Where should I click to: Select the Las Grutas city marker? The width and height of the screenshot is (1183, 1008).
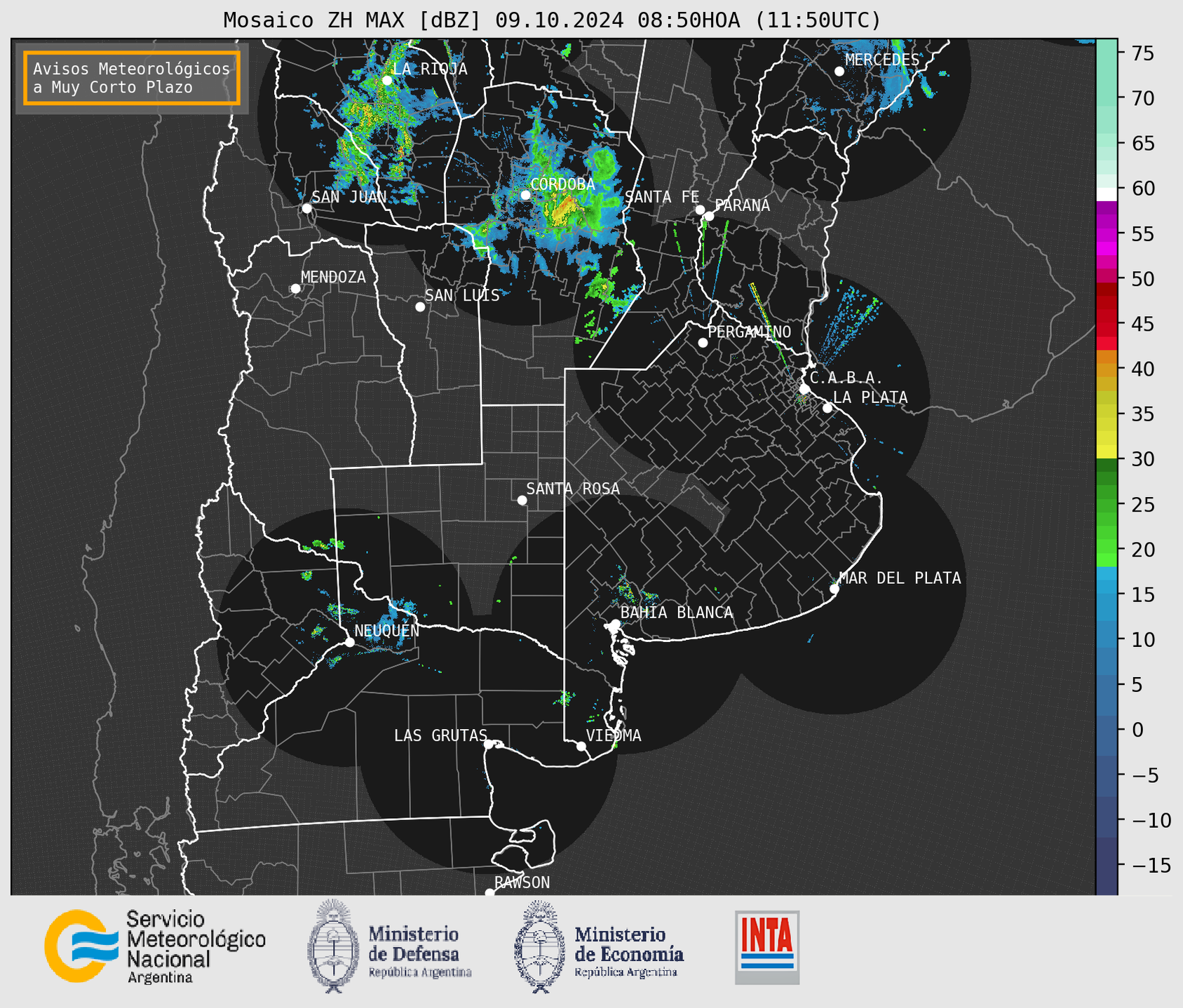tap(489, 744)
